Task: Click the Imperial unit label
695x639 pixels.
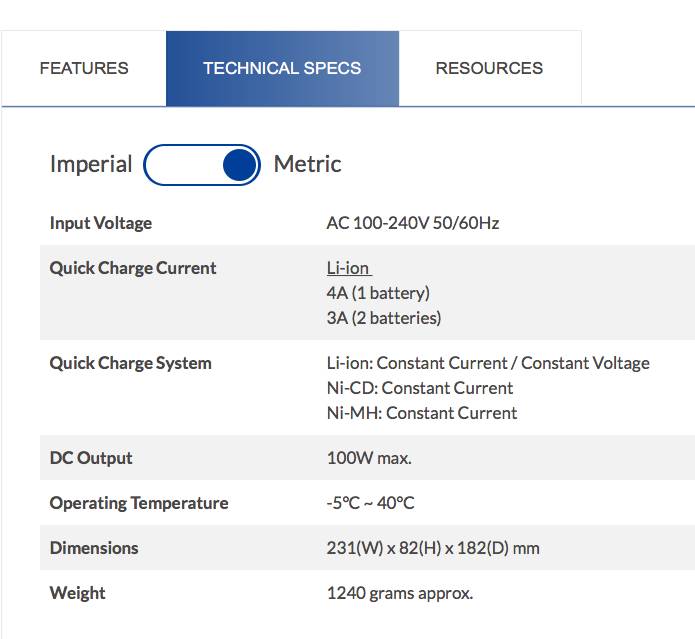Action: click(x=91, y=164)
